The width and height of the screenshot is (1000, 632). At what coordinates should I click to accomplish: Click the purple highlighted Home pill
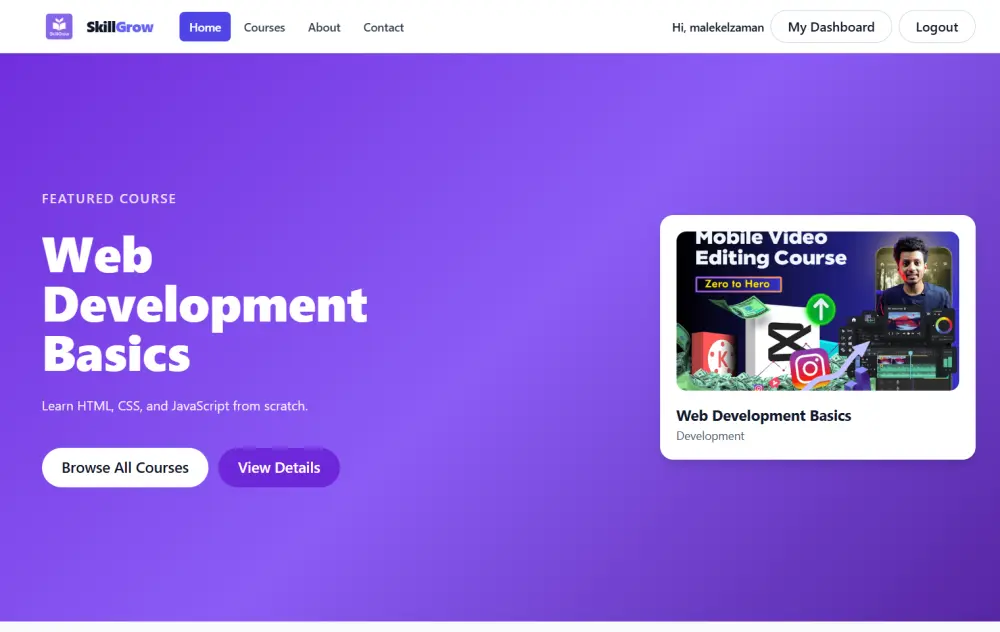tap(204, 27)
